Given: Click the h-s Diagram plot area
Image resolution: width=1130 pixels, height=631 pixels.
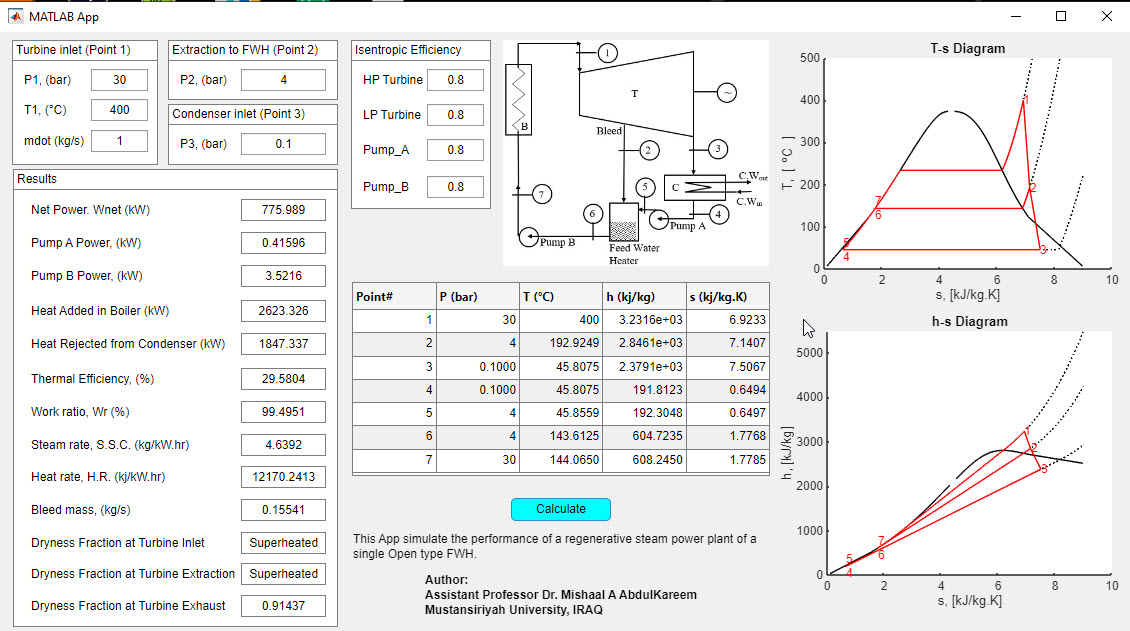Looking at the screenshot, I should click(969, 453).
